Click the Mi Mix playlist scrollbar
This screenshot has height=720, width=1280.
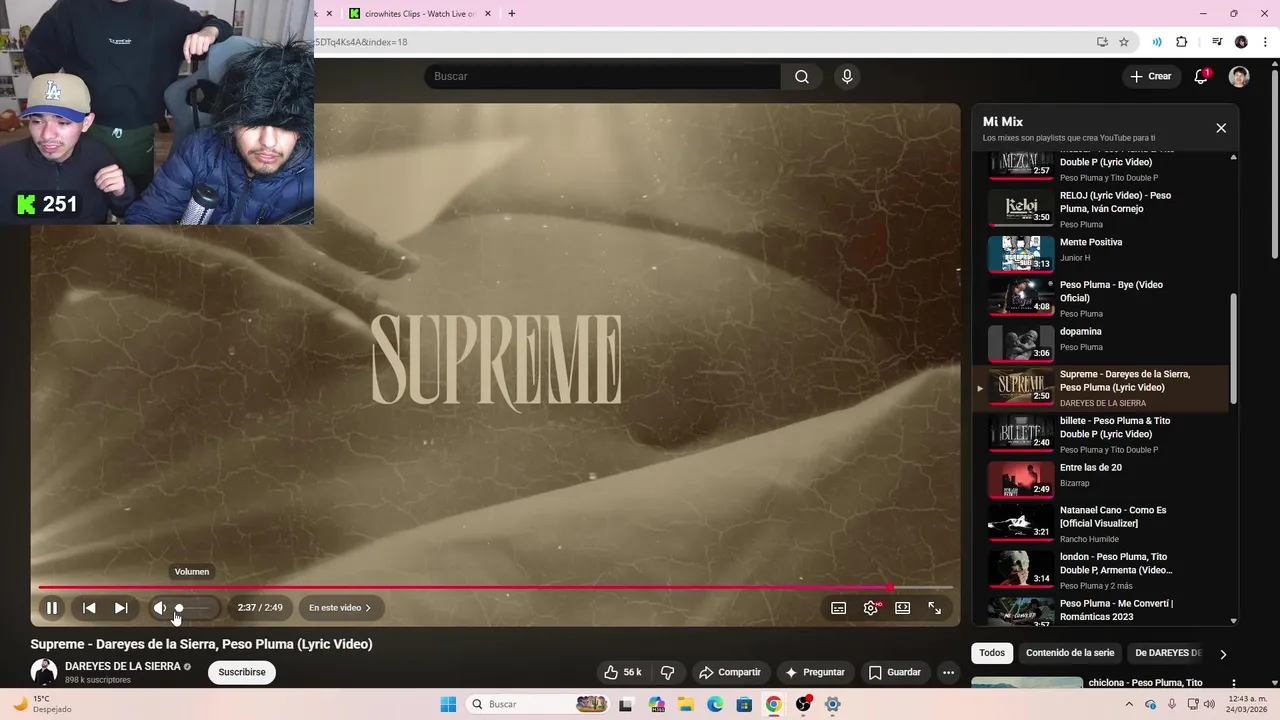pos(1233,348)
